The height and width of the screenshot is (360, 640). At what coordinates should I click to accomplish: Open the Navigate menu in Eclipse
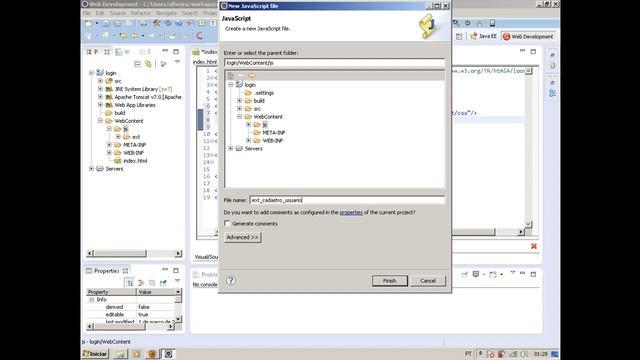click(166, 13)
